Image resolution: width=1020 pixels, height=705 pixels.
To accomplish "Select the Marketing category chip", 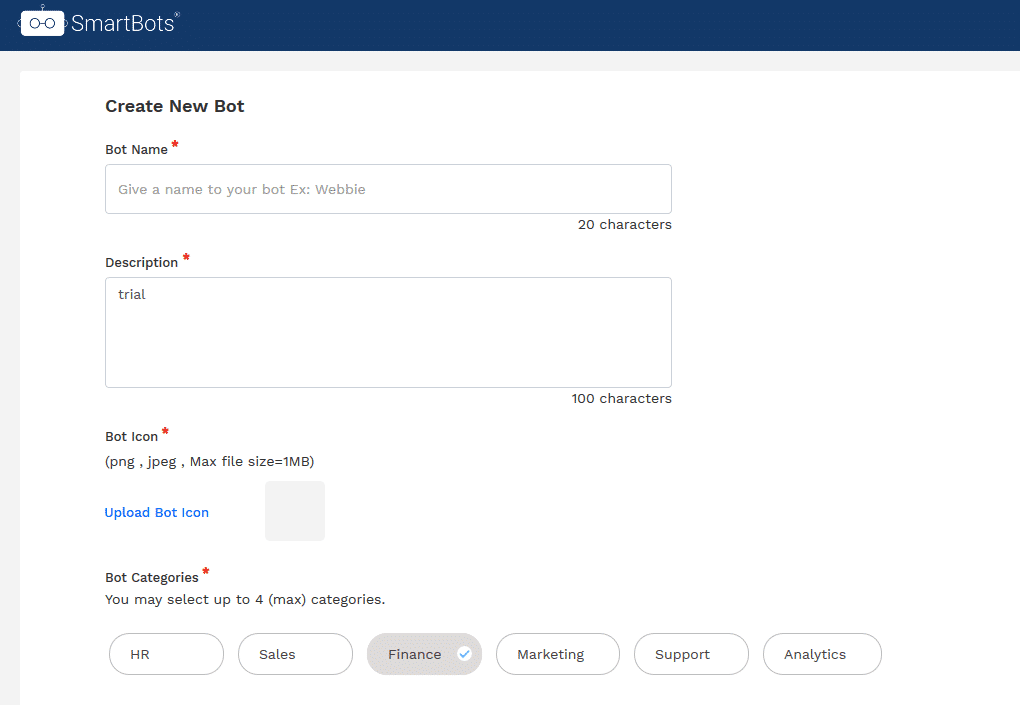I will pyautogui.click(x=557, y=653).
